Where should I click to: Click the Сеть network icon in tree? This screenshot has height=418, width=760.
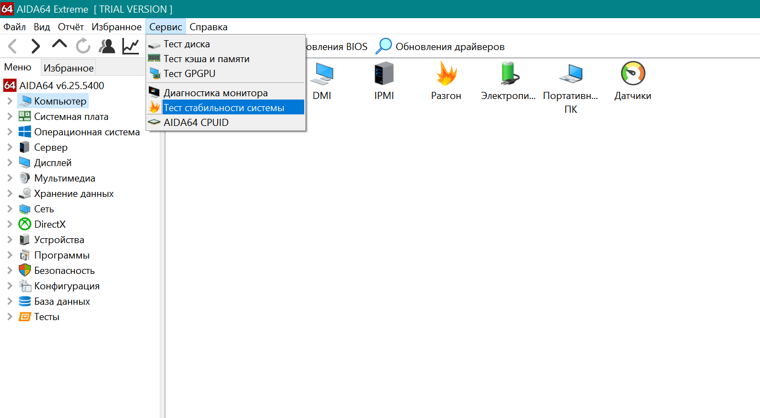point(25,209)
